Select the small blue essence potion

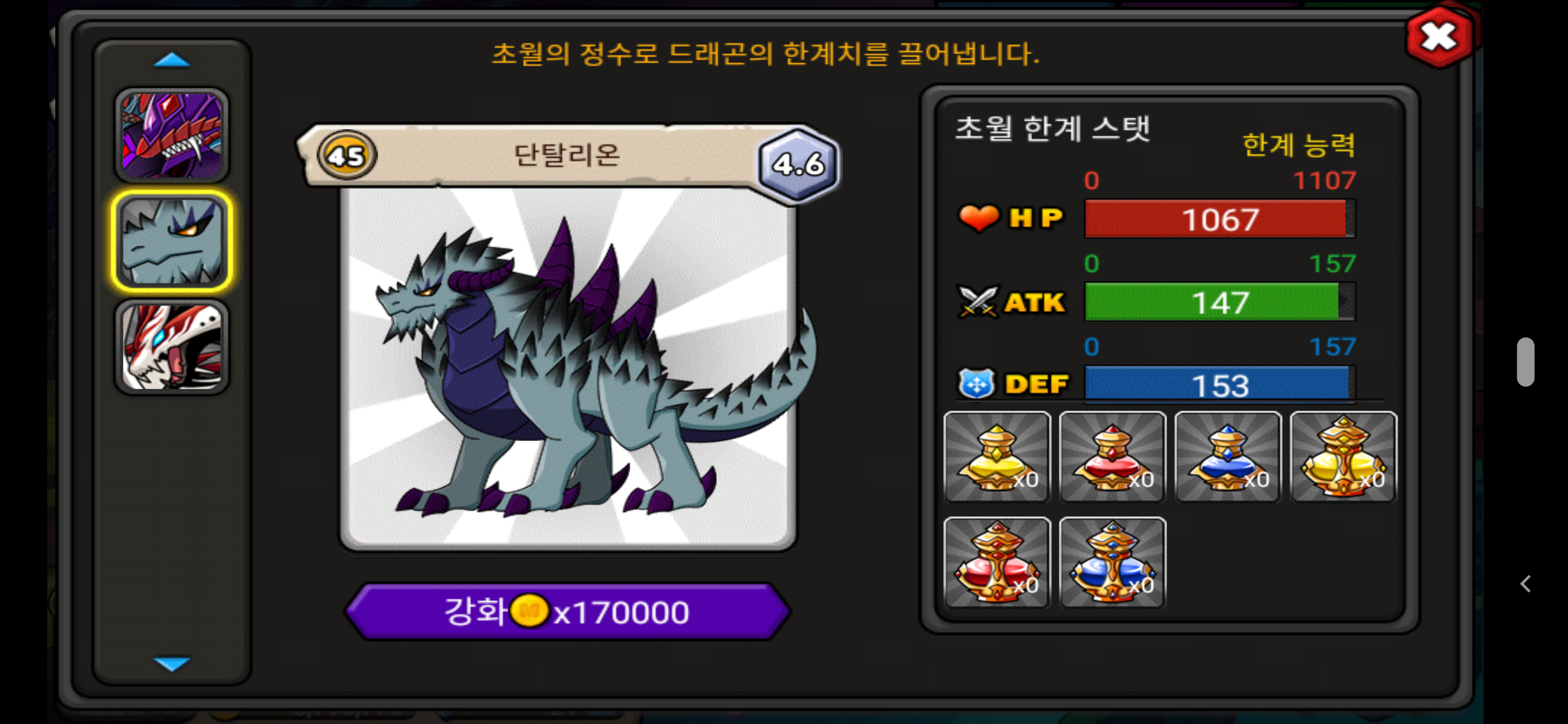[1228, 457]
